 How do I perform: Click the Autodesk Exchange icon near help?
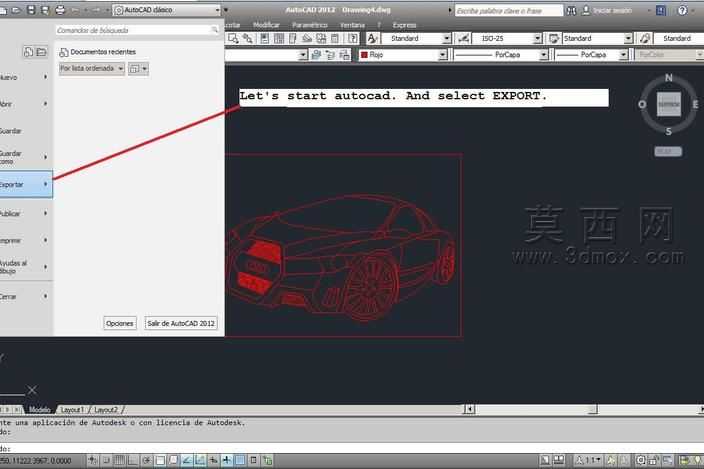[x=661, y=10]
